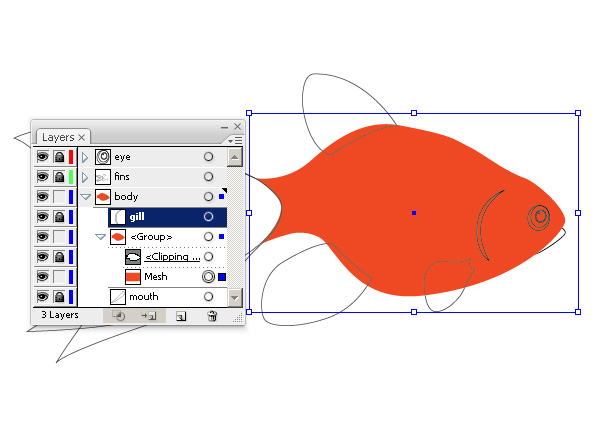
Task: Select the Mesh thumbnail
Action: (x=133, y=277)
